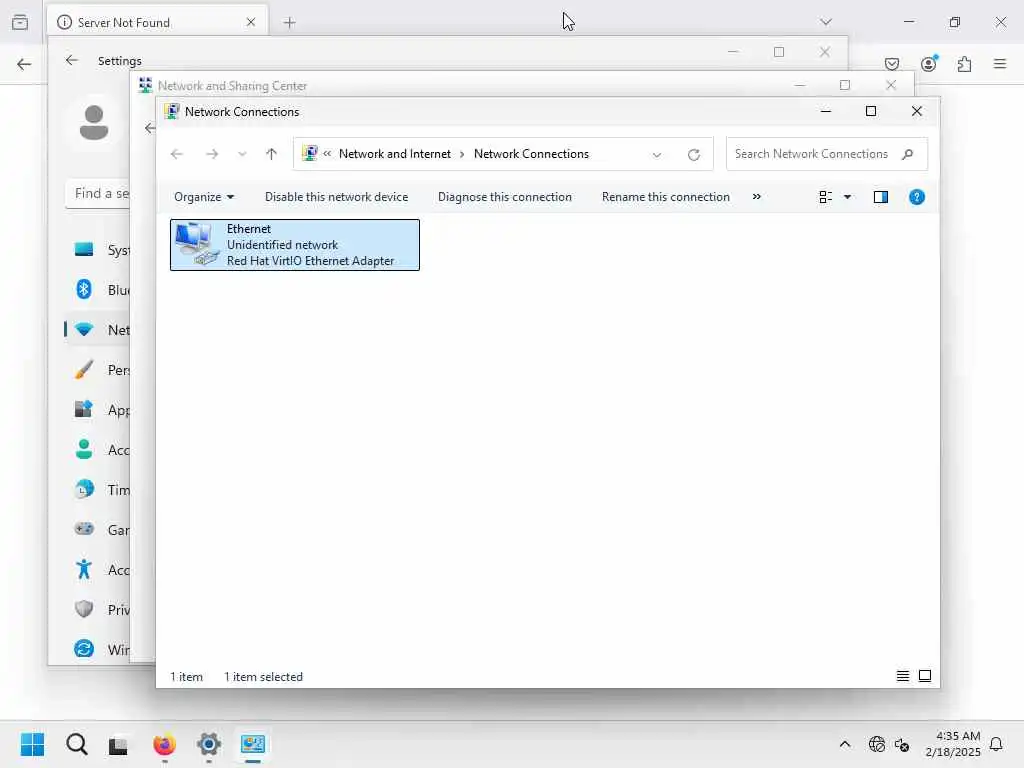Click Rename this connection
The width and height of the screenshot is (1024, 768).
[x=665, y=197]
